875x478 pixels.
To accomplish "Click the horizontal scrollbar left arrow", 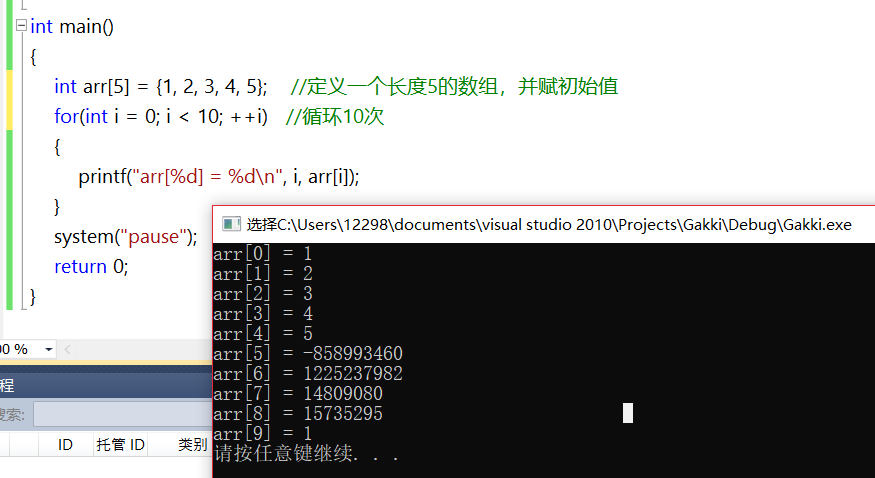I will [68, 350].
